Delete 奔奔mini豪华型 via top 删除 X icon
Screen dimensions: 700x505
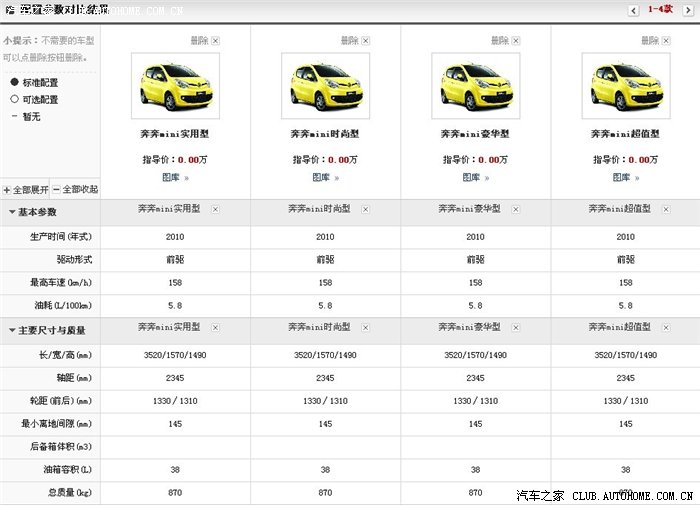[516, 41]
